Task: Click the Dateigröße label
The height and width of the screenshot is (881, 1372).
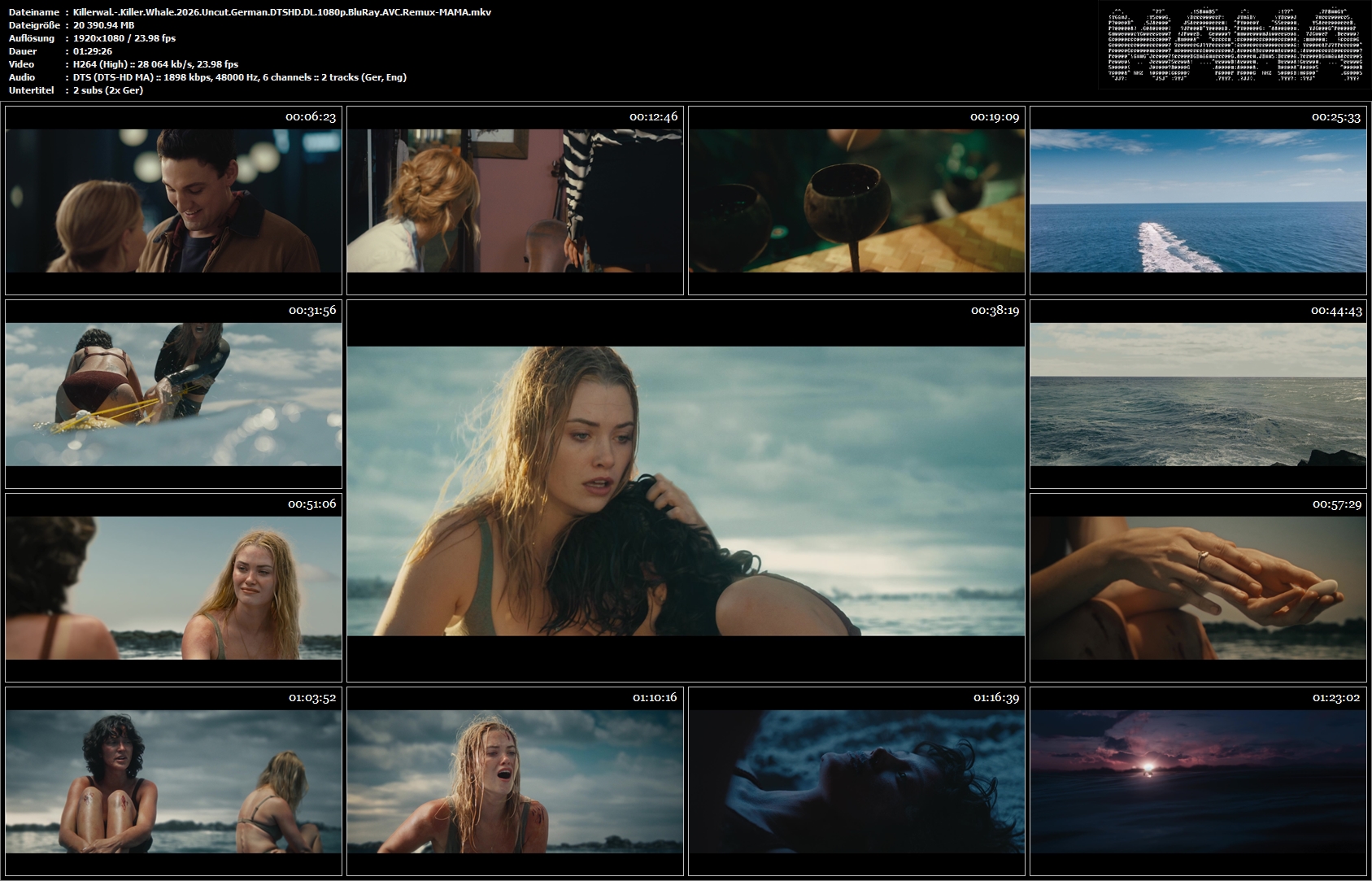Action: click(x=34, y=25)
